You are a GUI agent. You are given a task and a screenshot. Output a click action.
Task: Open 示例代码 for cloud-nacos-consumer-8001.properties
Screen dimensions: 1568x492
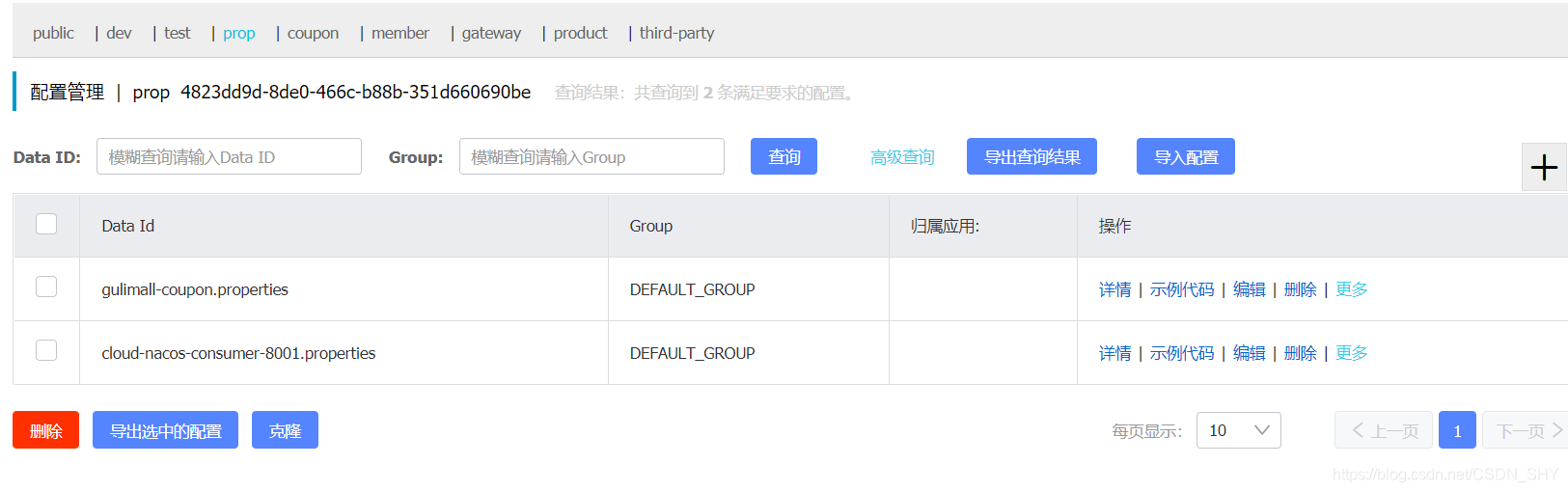click(x=1182, y=353)
